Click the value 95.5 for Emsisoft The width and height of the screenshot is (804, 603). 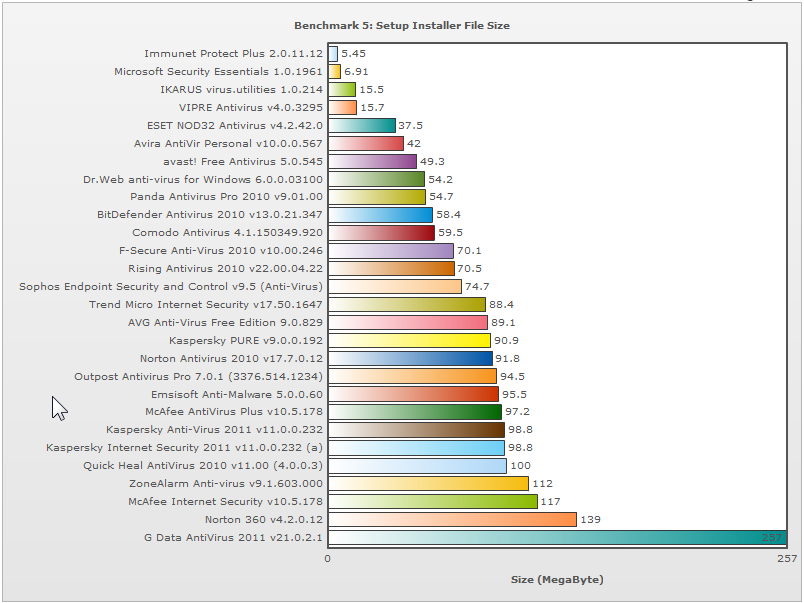(514, 394)
